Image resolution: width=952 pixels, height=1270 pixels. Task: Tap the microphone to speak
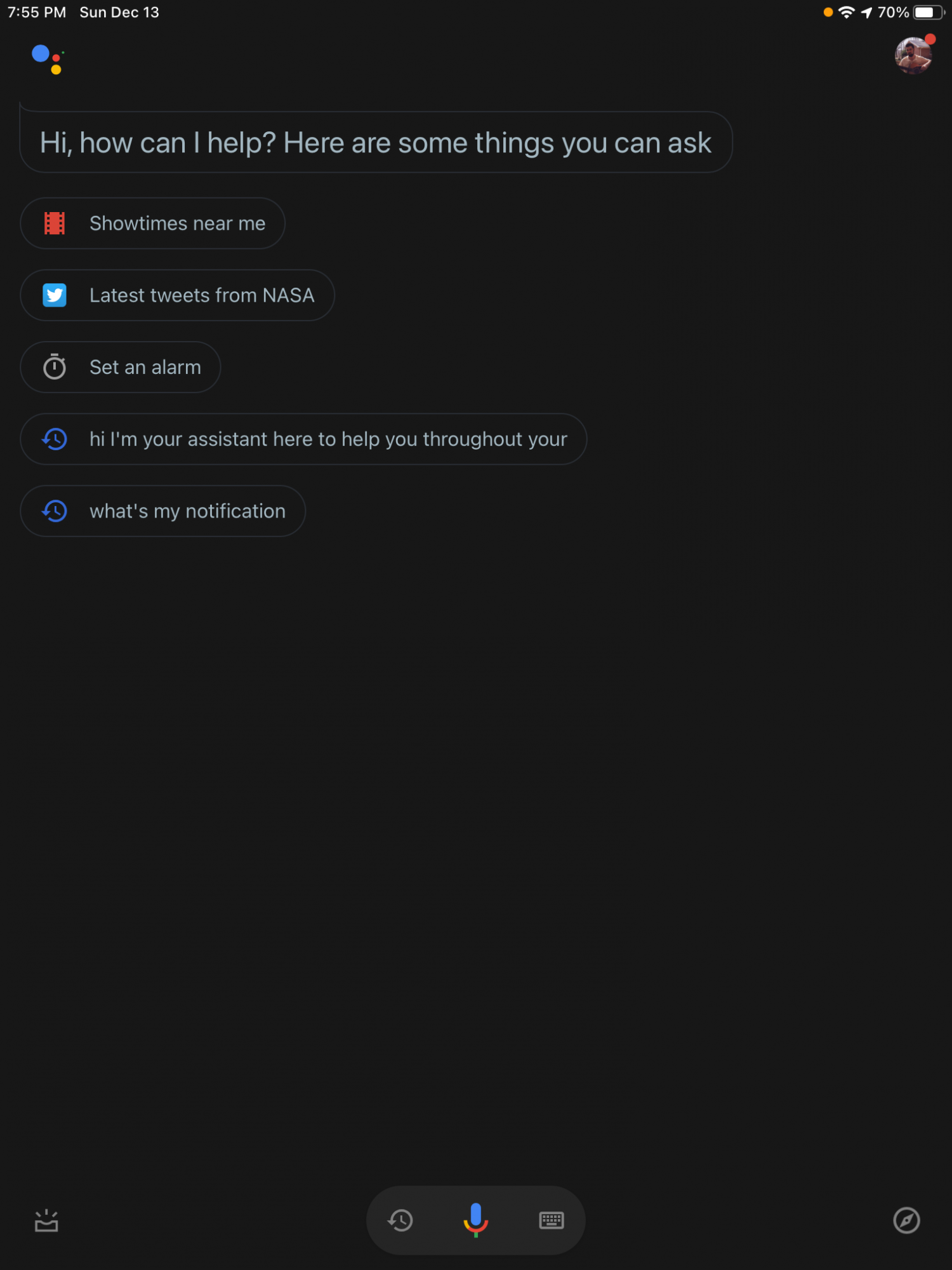[x=475, y=1219]
